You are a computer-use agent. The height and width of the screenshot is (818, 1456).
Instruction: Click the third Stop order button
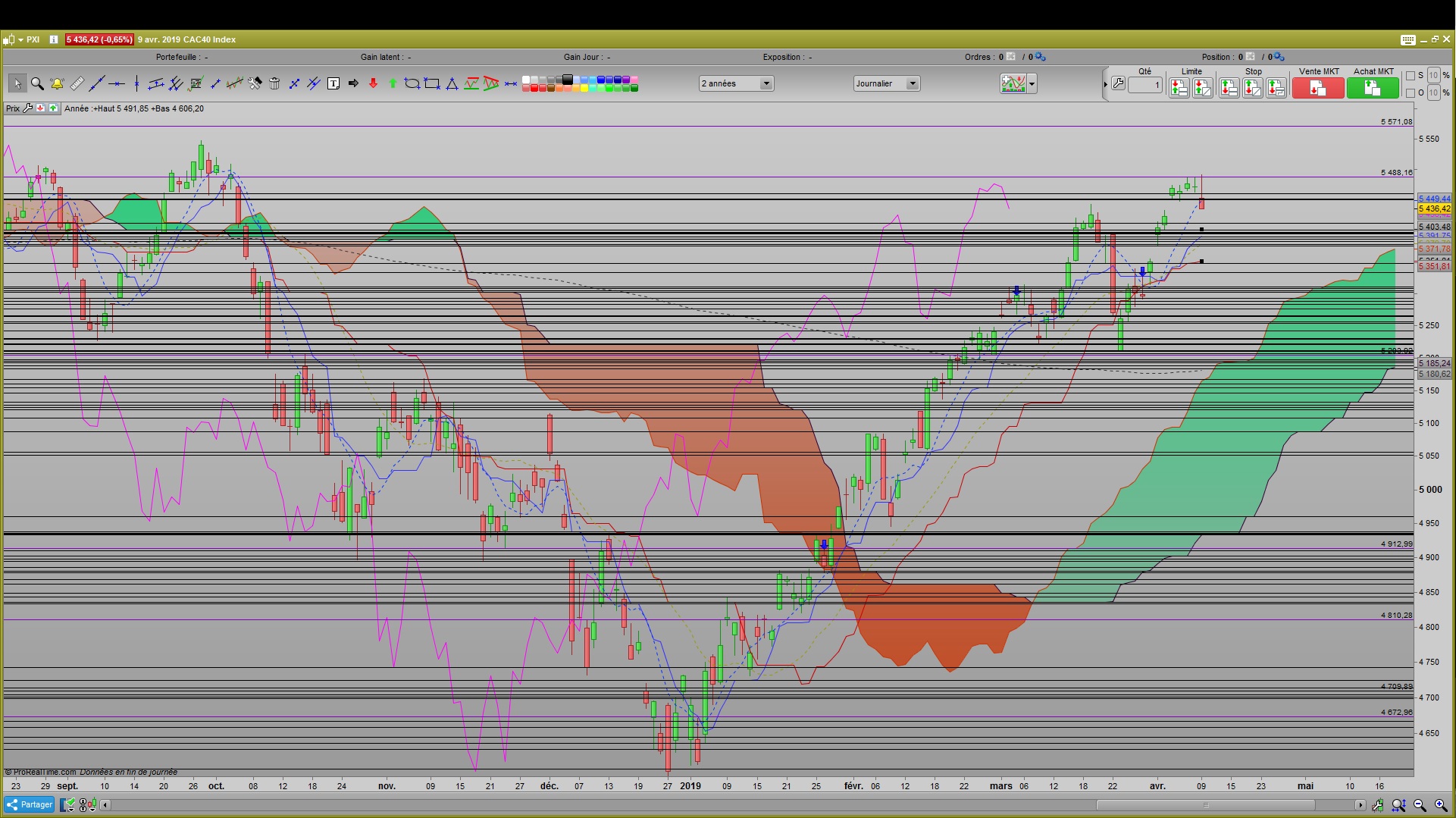pos(1276,88)
